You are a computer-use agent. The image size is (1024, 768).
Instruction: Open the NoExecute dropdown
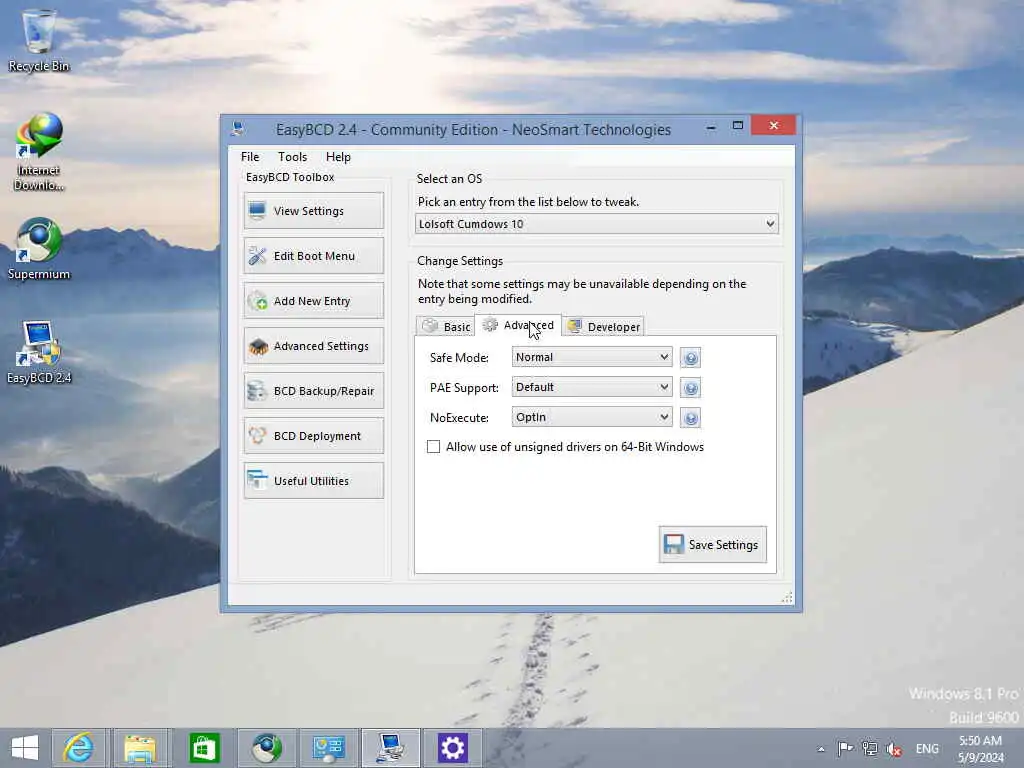[x=592, y=417]
